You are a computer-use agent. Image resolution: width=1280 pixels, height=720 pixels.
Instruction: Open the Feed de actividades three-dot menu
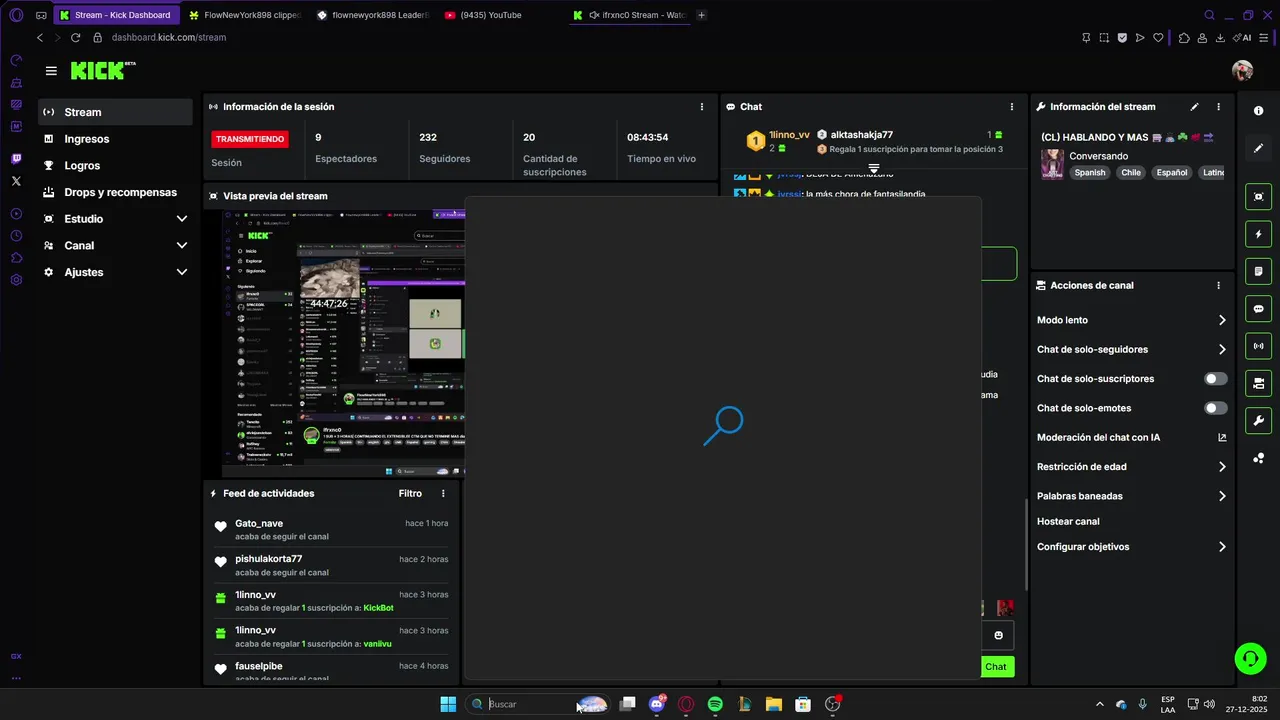(443, 494)
